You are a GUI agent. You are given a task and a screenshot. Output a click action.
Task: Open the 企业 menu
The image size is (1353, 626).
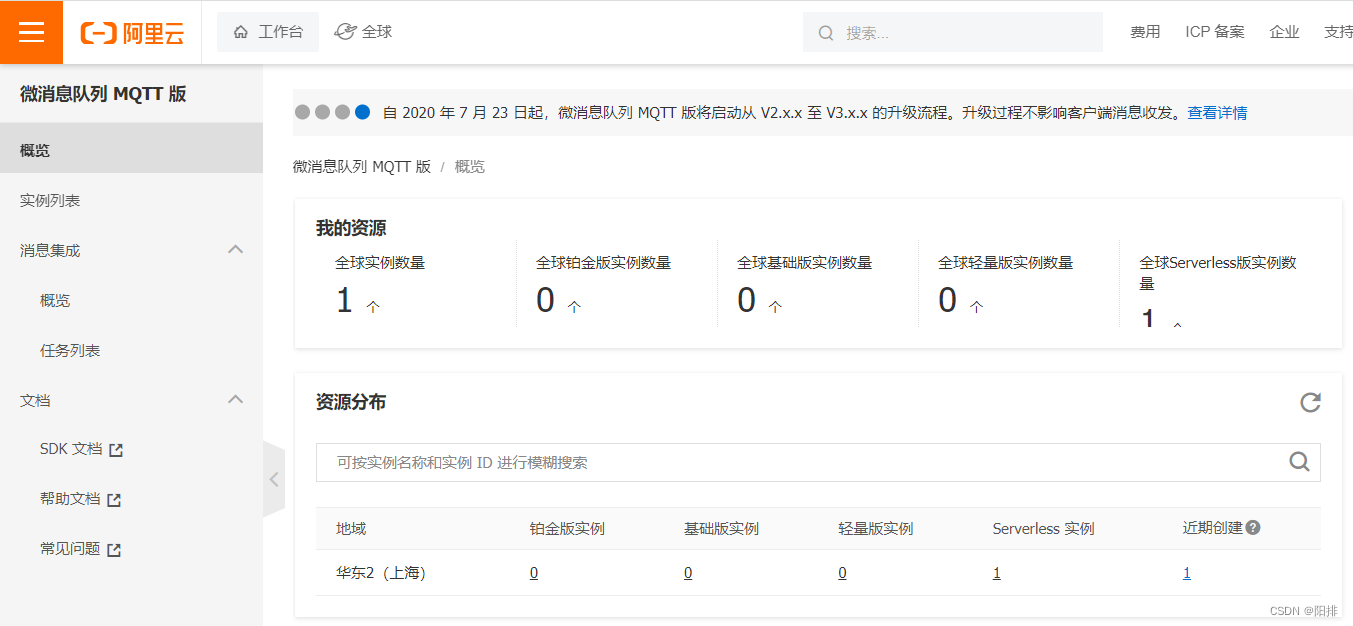pos(1284,32)
